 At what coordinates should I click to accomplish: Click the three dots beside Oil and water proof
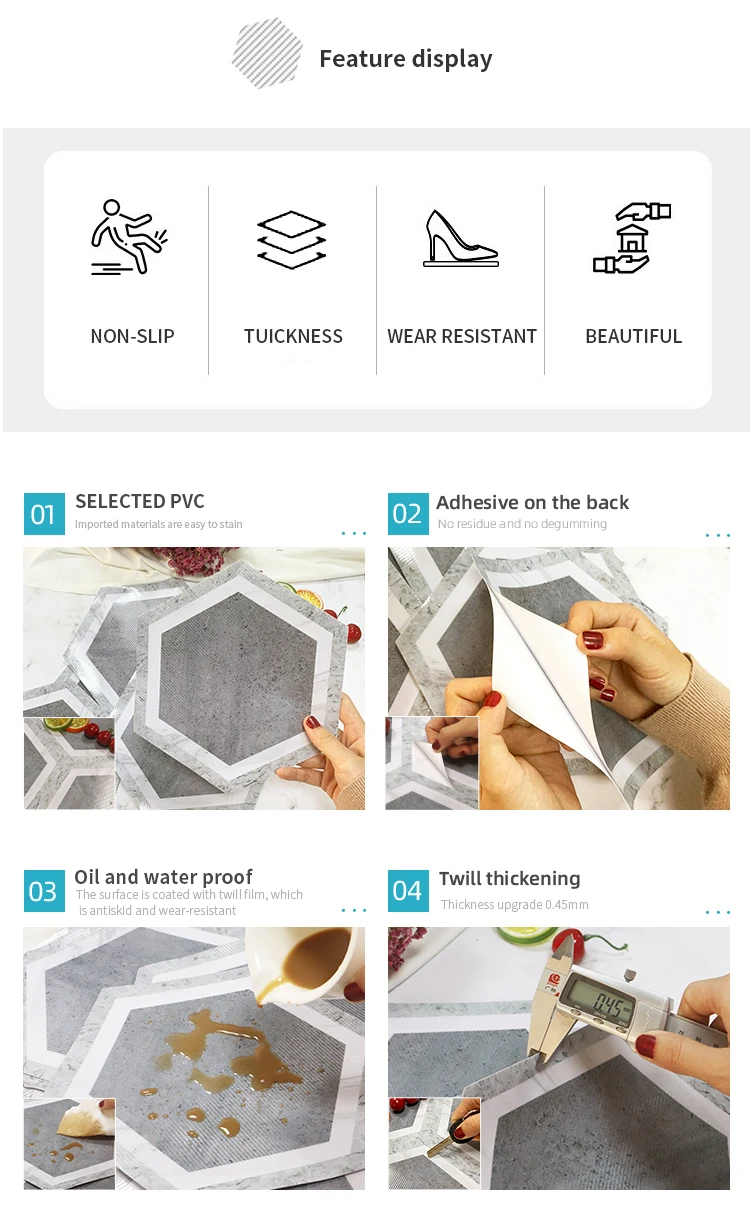[x=354, y=911]
